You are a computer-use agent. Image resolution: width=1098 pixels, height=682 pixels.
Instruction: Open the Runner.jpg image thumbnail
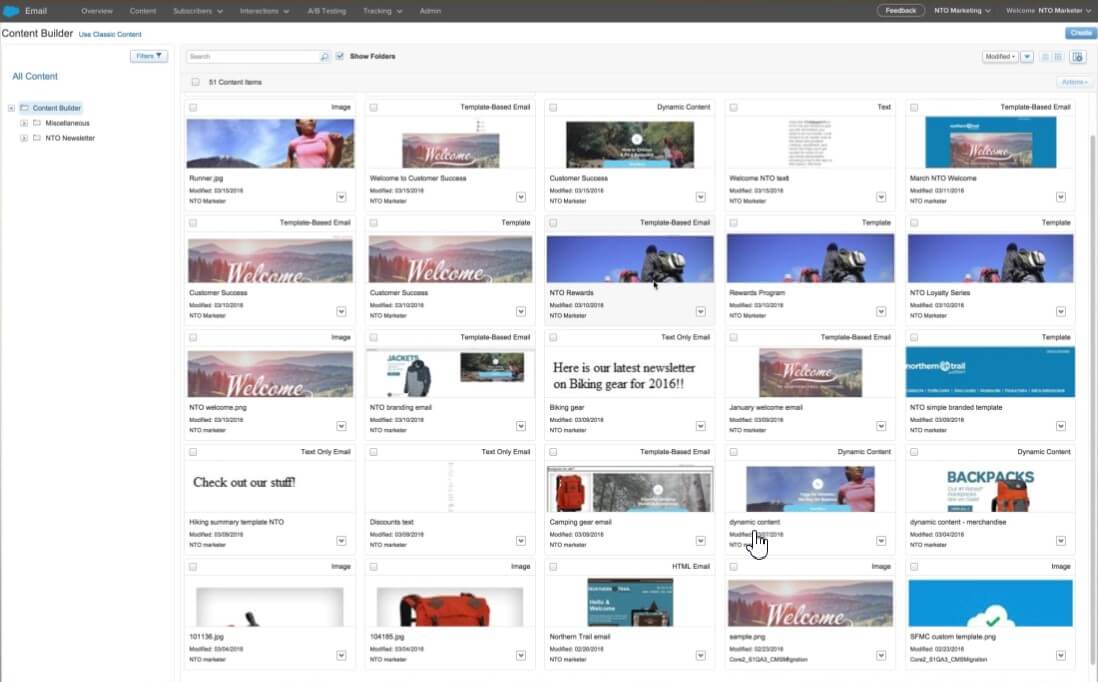click(270, 143)
